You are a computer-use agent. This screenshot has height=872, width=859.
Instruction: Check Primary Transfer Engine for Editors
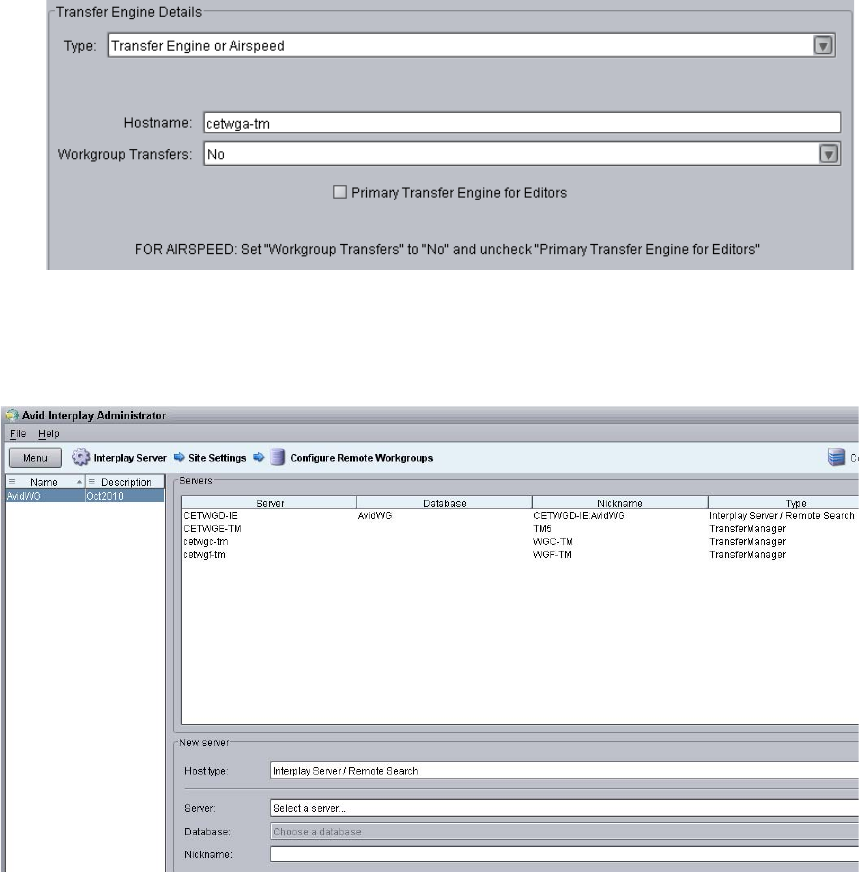339,192
